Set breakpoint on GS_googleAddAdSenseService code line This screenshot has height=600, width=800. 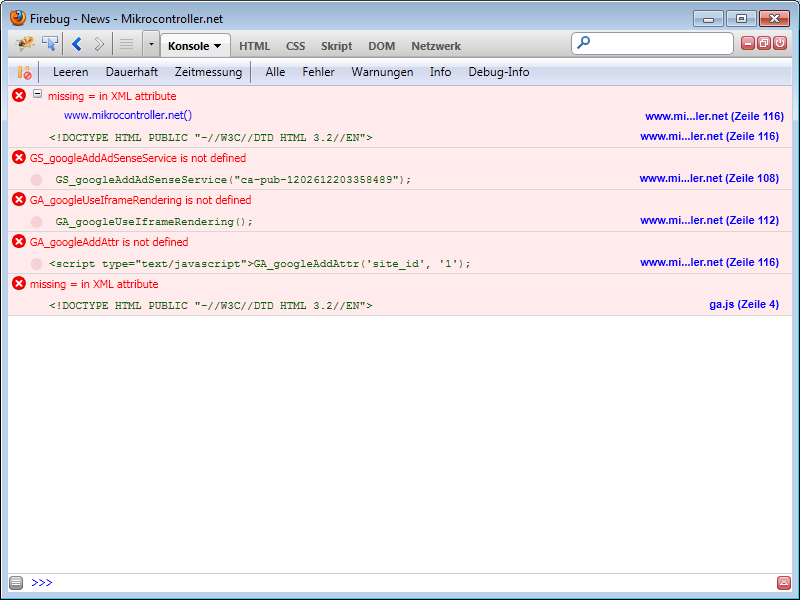coord(36,180)
